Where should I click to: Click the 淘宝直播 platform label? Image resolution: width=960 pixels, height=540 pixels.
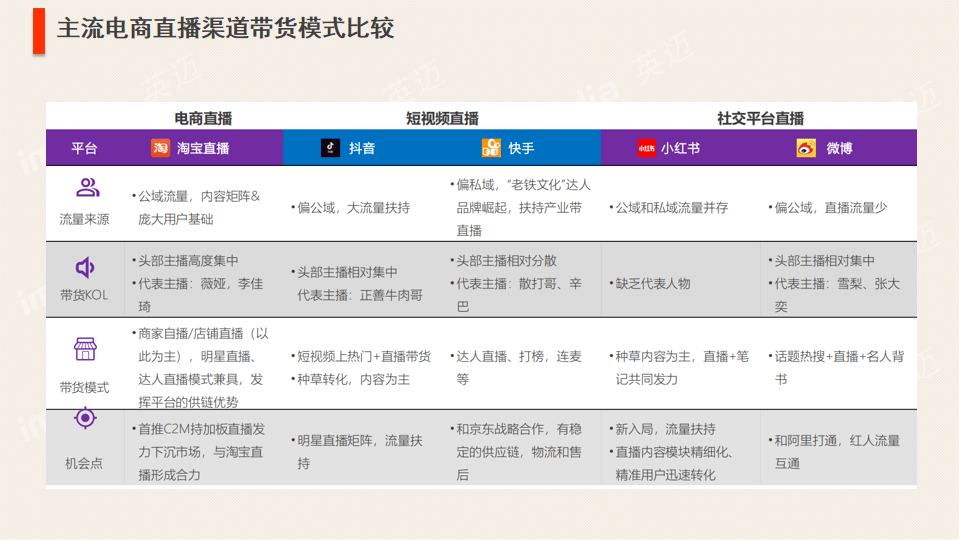click(203, 148)
